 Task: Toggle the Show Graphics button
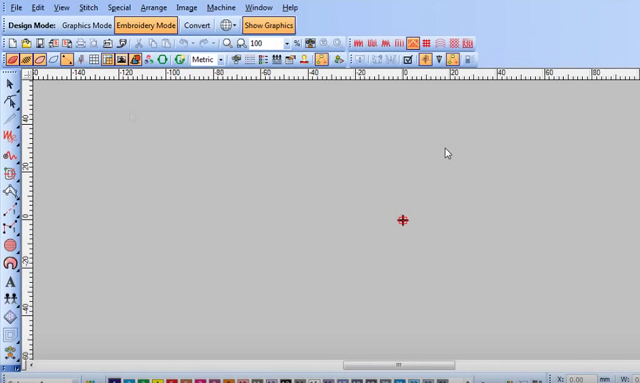pyautogui.click(x=269, y=25)
